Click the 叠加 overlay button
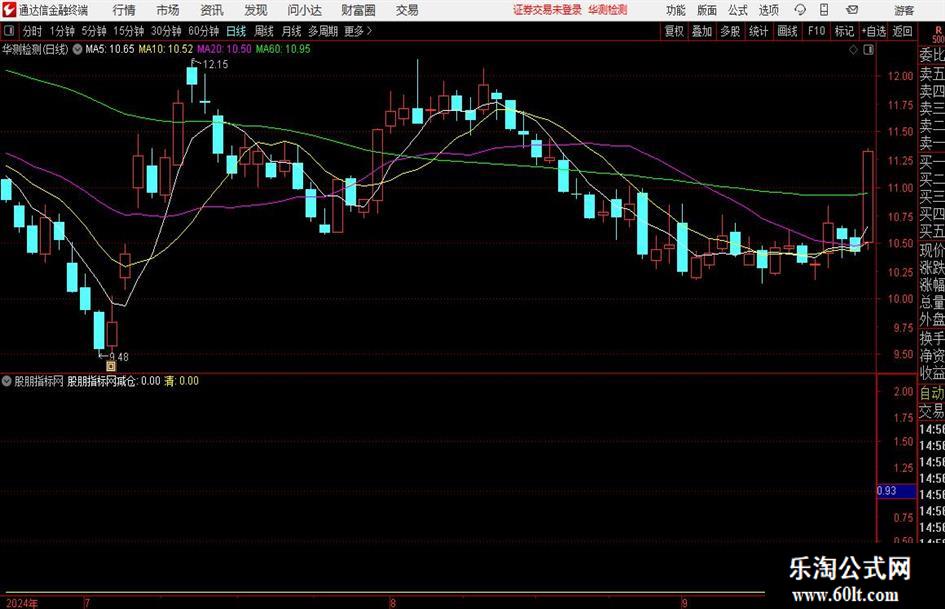 point(702,31)
